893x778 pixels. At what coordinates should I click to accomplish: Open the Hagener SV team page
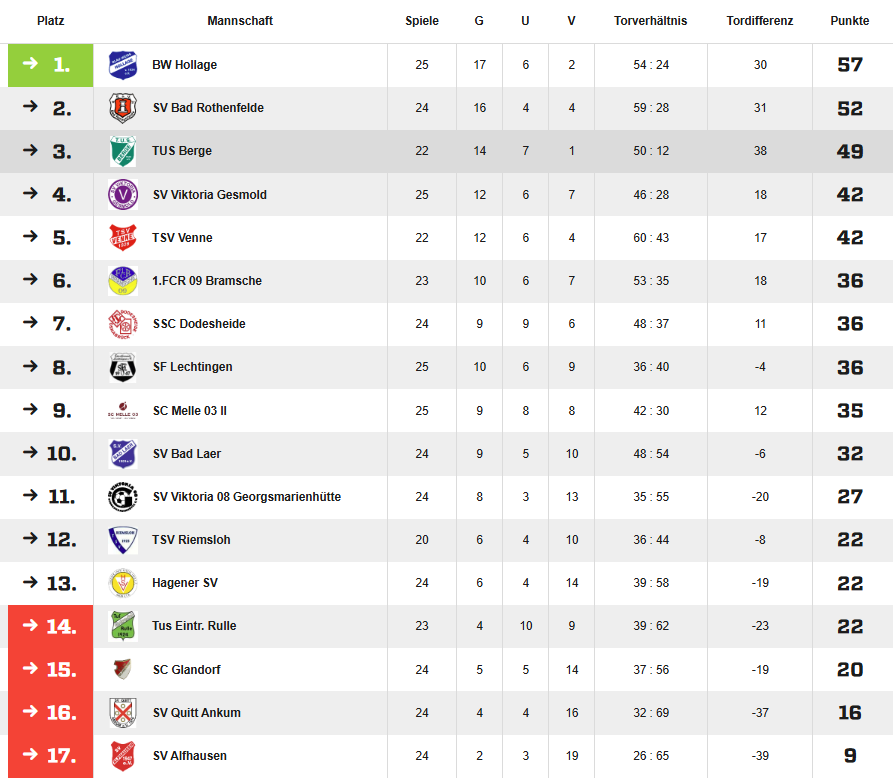[185, 583]
